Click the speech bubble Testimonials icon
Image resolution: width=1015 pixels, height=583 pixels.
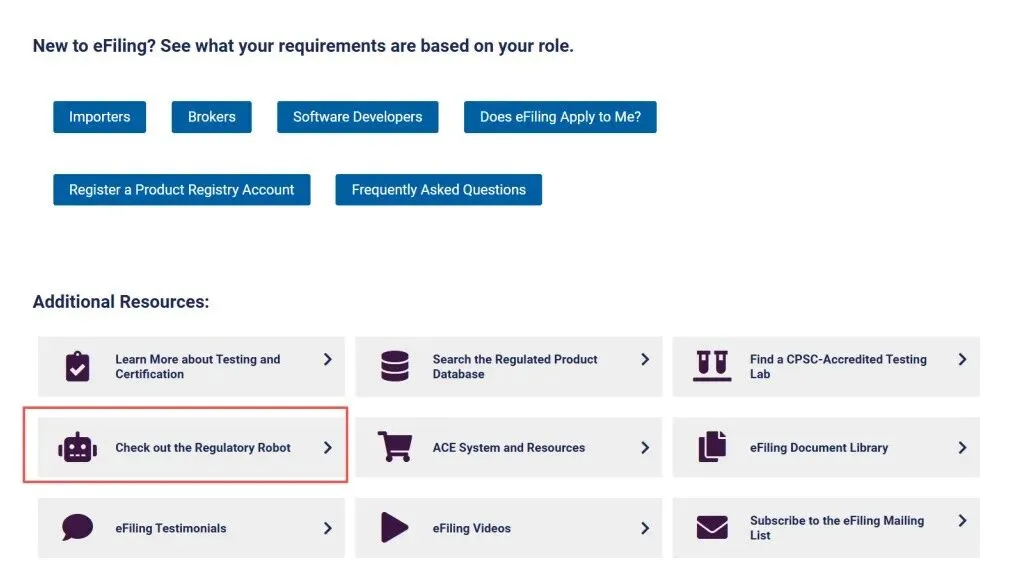coord(78,527)
